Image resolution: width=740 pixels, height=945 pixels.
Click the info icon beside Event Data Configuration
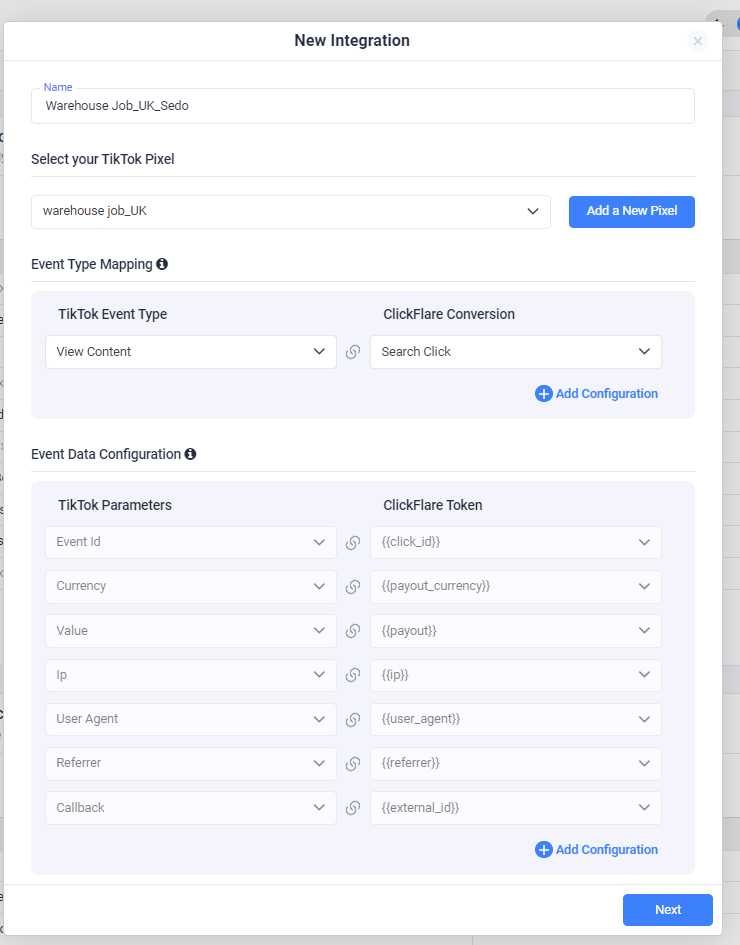pyautogui.click(x=190, y=454)
